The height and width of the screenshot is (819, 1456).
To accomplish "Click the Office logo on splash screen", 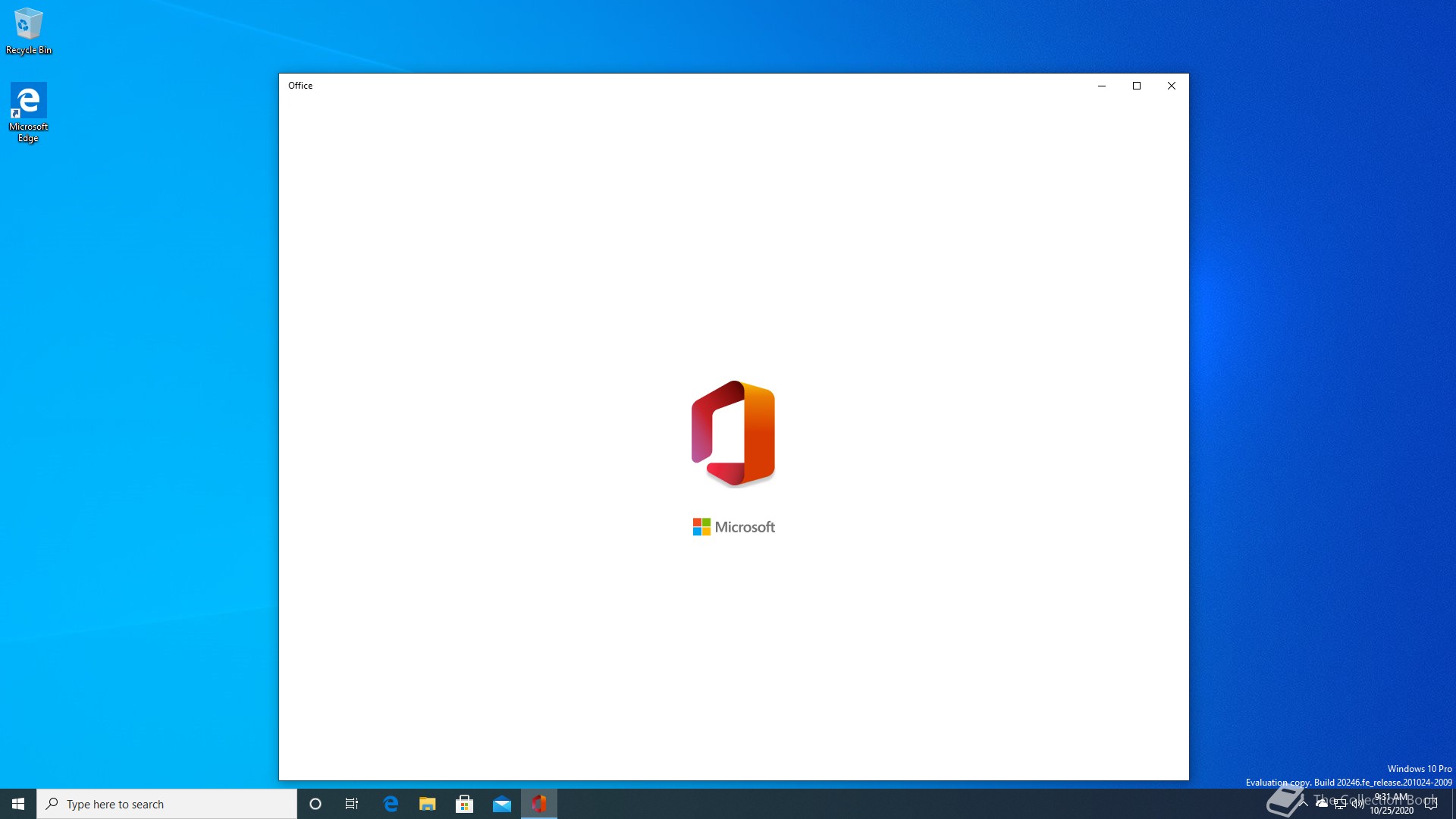I will tap(733, 433).
